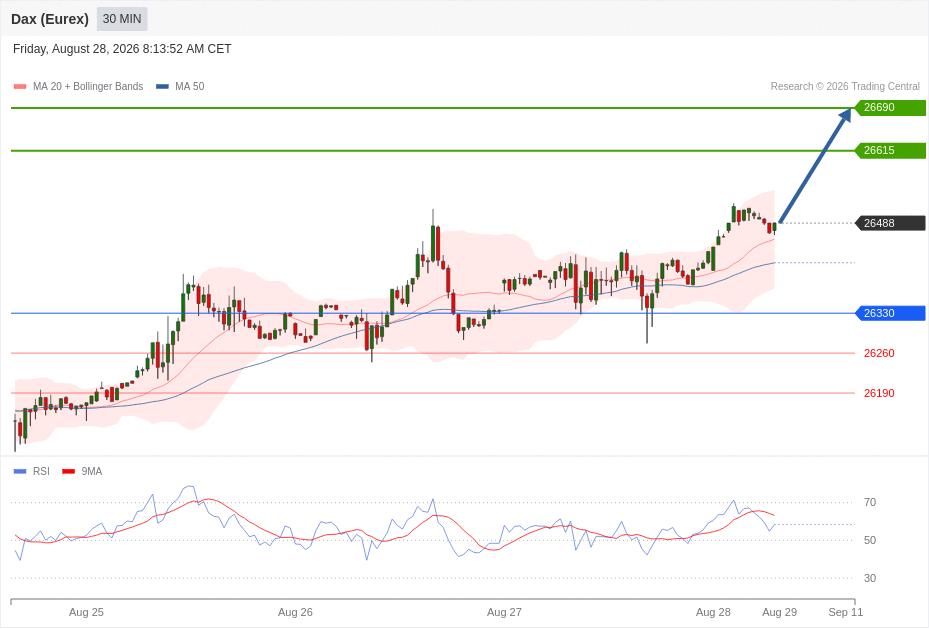Click the 9MA legend label
This screenshot has width=929, height=629.
92,471
